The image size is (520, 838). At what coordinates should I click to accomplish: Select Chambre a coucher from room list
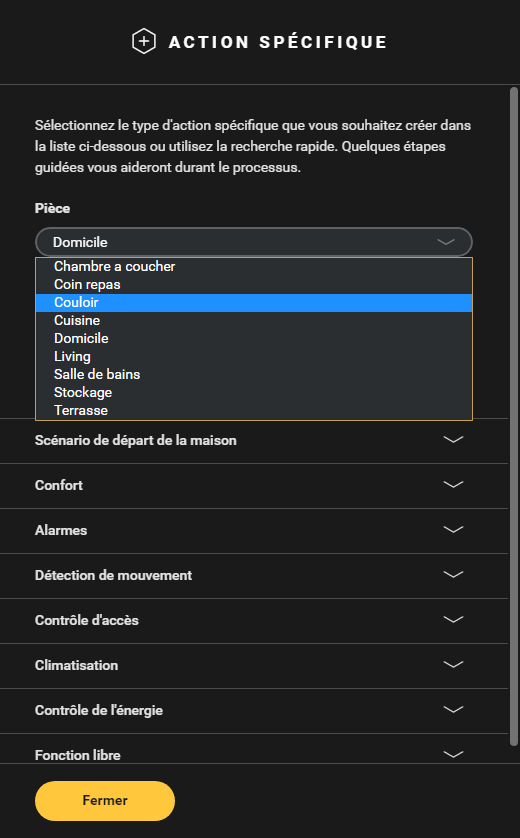[x=254, y=266]
